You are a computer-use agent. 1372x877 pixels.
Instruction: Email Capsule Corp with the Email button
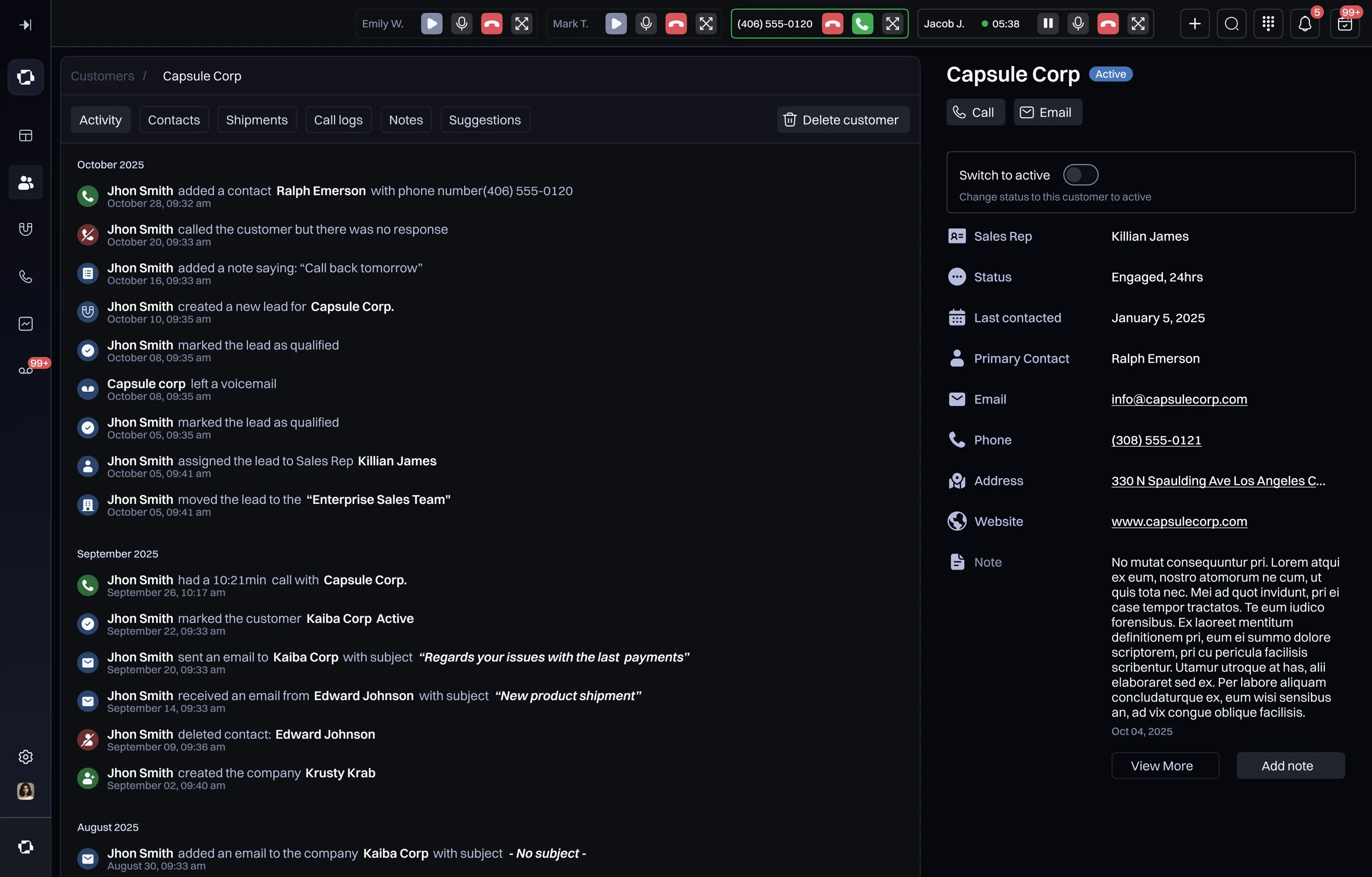[1048, 112]
